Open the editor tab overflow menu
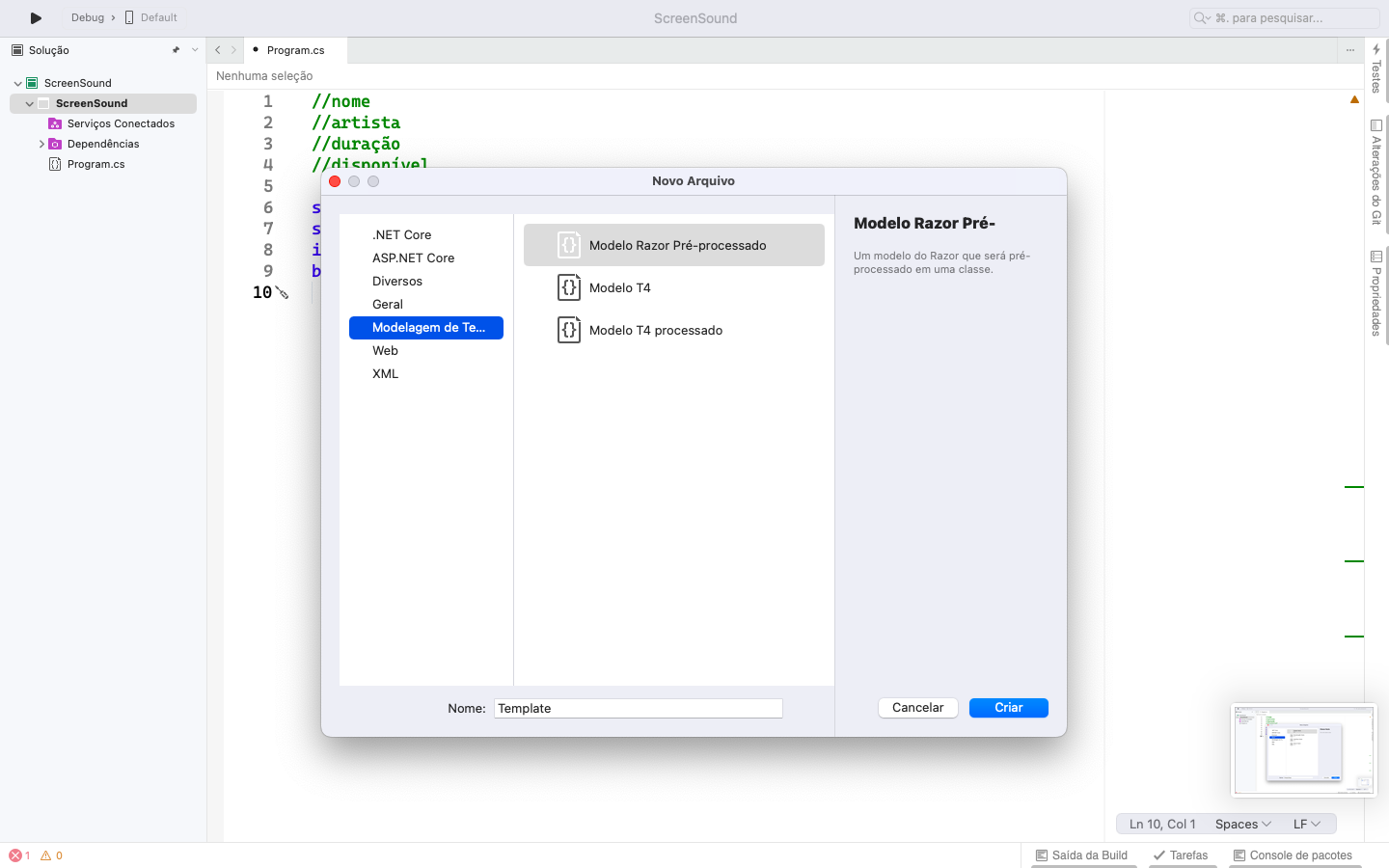 pyautogui.click(x=1349, y=50)
